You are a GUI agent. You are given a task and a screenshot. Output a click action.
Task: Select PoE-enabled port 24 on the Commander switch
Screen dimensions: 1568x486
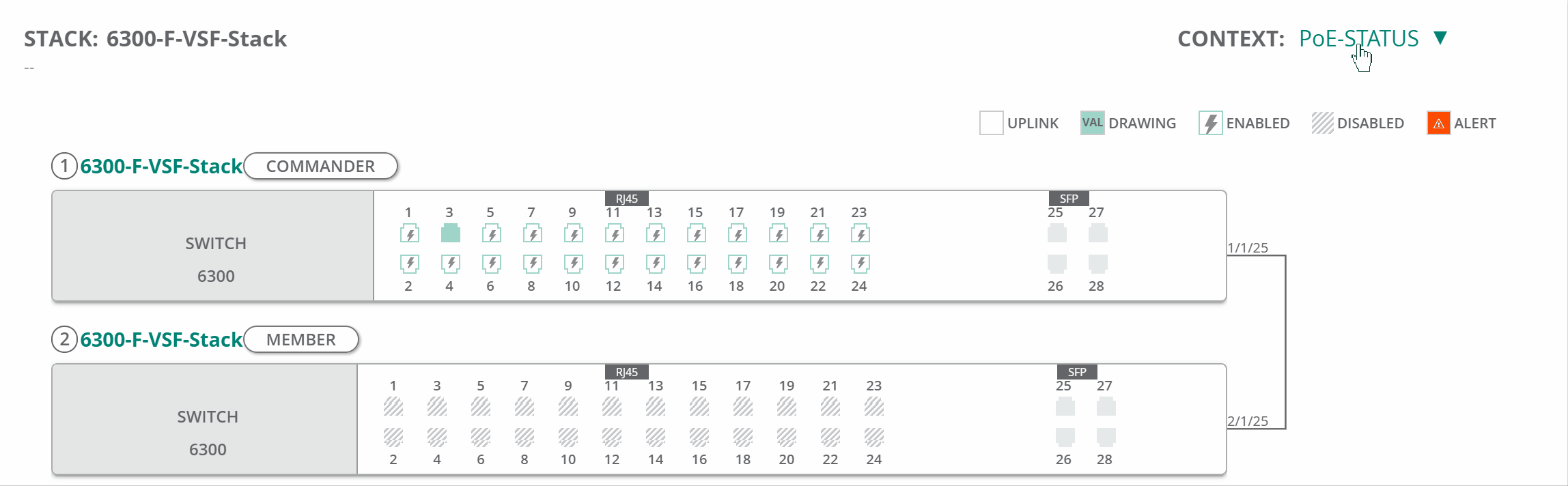tap(860, 263)
